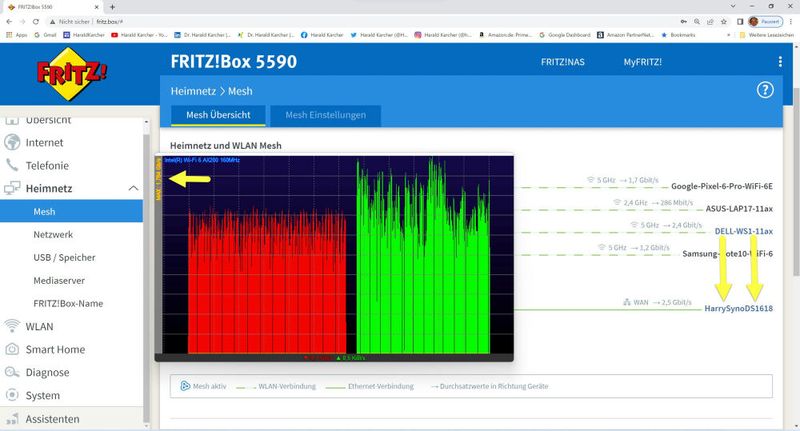Show the browser tab search chevron
The height and width of the screenshot is (431, 800).
pos(733,6)
